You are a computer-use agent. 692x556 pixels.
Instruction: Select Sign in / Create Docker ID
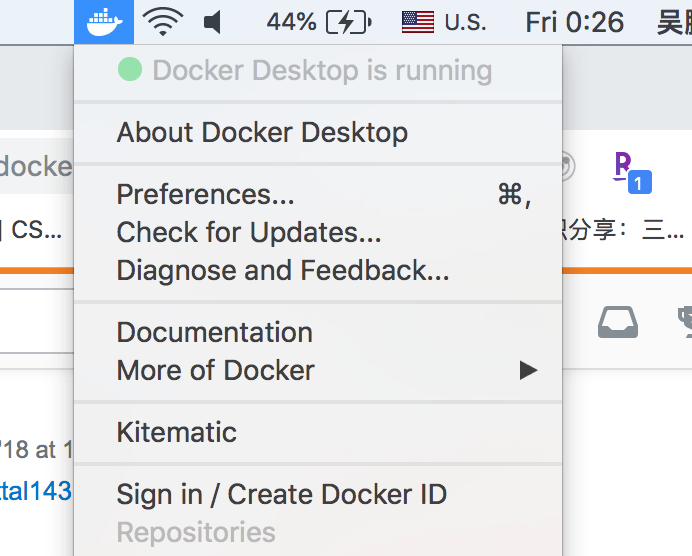(x=282, y=494)
